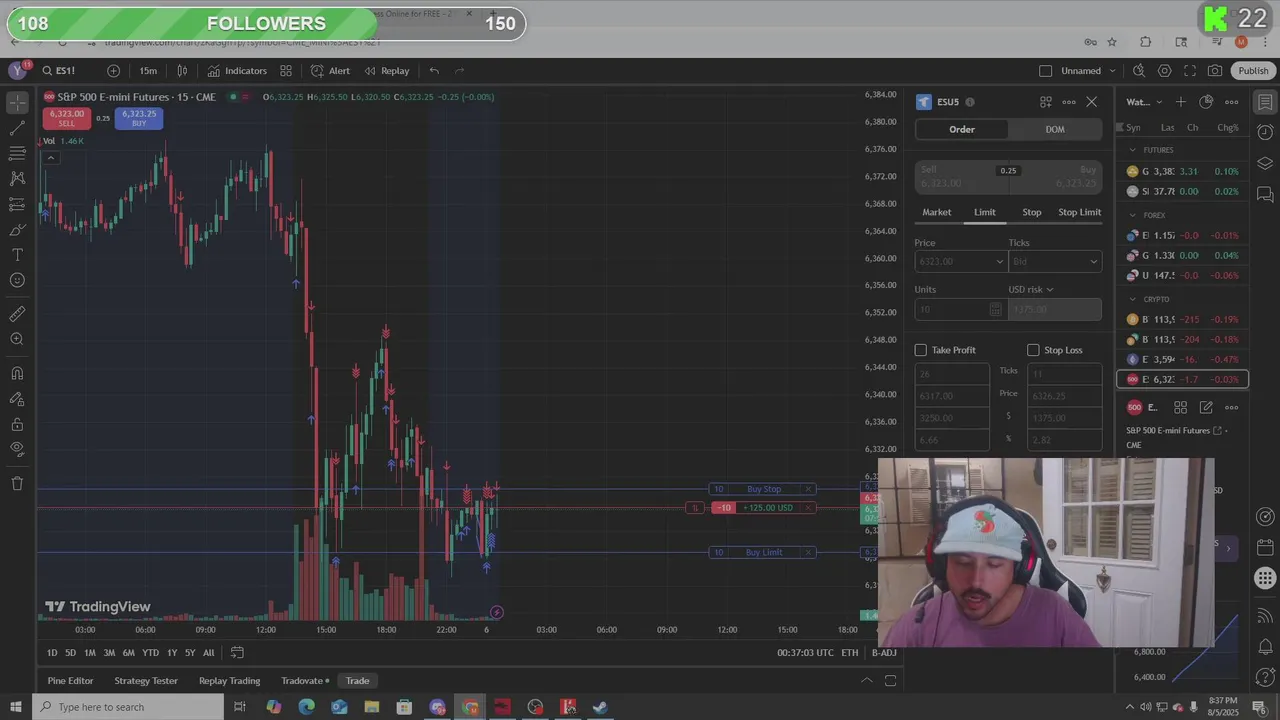The height and width of the screenshot is (720, 1280).
Task: Select the ruler measure tool
Action: coord(17,314)
